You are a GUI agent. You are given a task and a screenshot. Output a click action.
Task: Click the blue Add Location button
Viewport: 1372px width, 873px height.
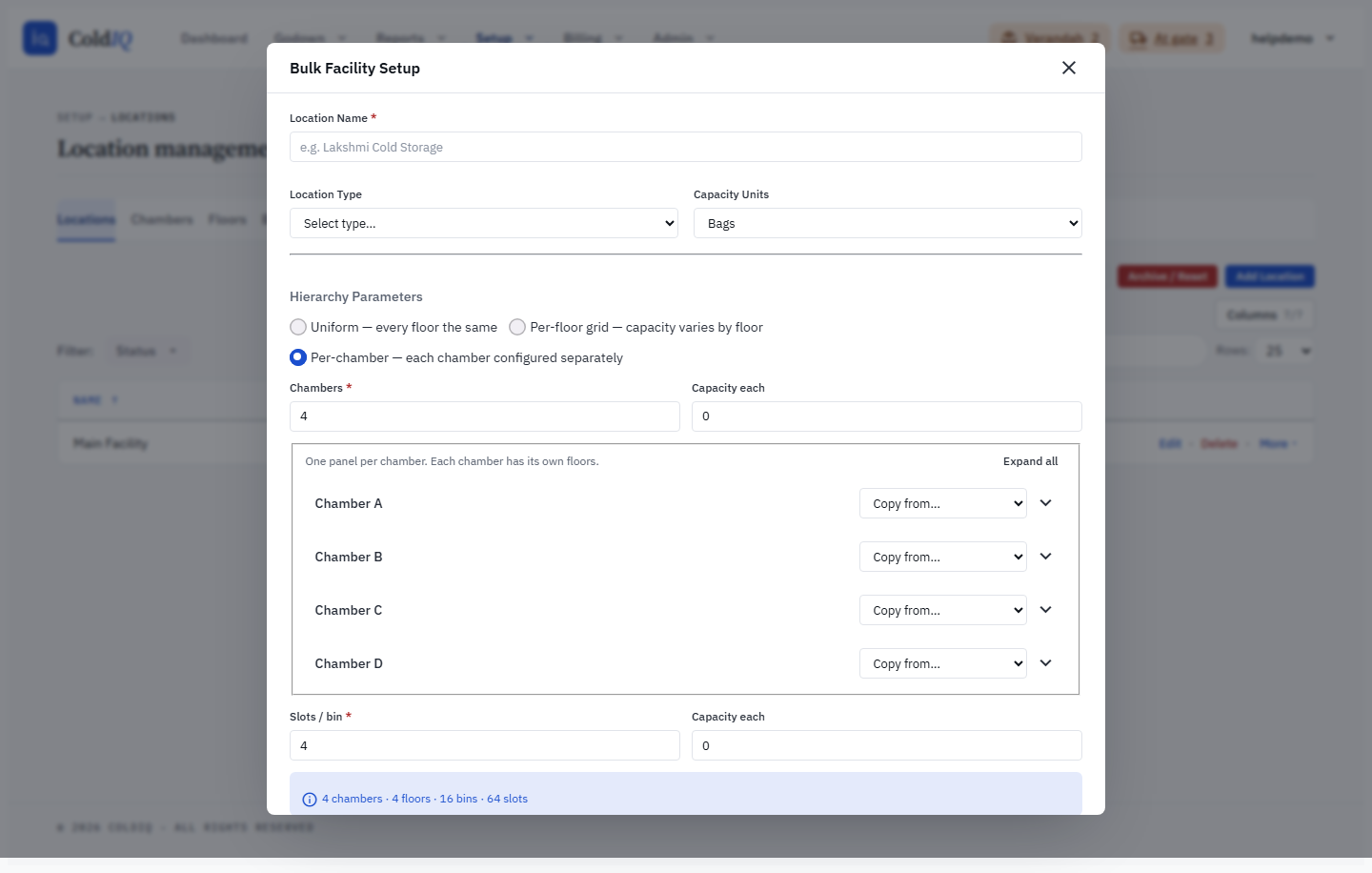[x=1270, y=276]
